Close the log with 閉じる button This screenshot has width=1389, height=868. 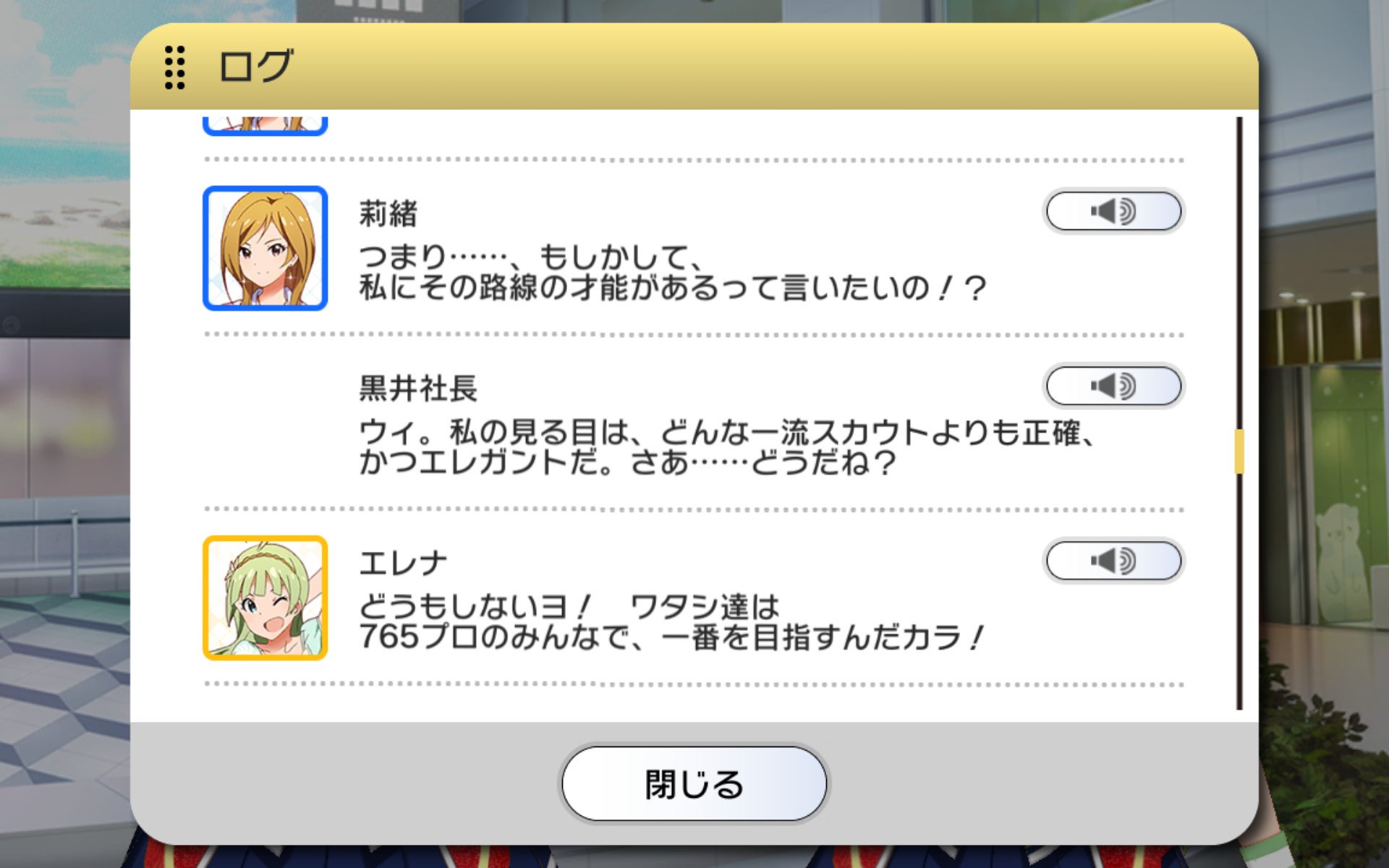[x=694, y=784]
